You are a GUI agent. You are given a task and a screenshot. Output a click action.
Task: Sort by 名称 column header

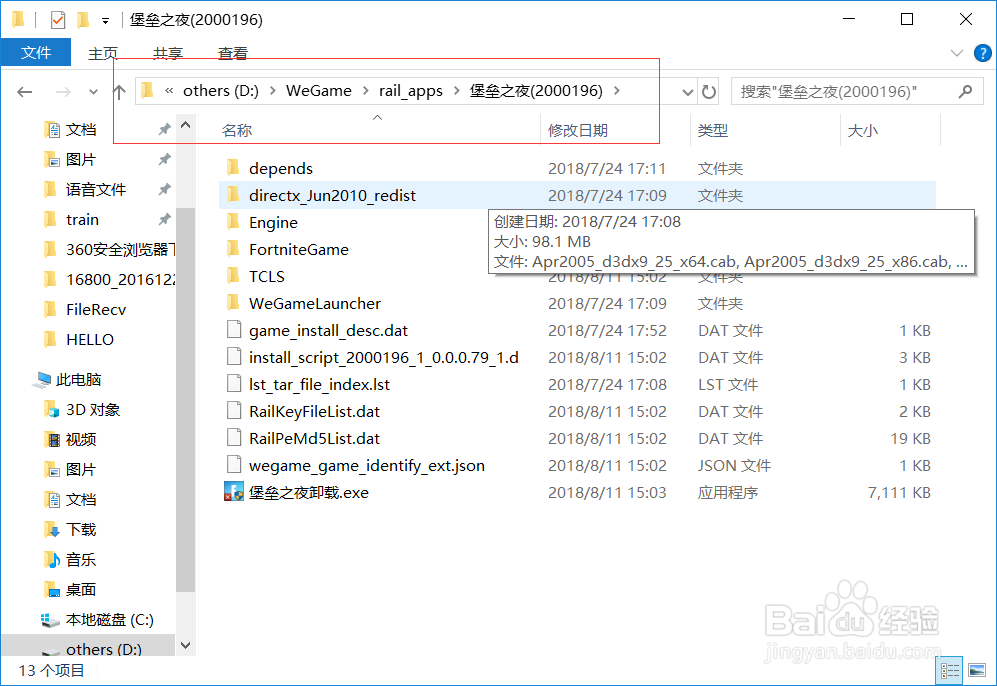coord(237,130)
